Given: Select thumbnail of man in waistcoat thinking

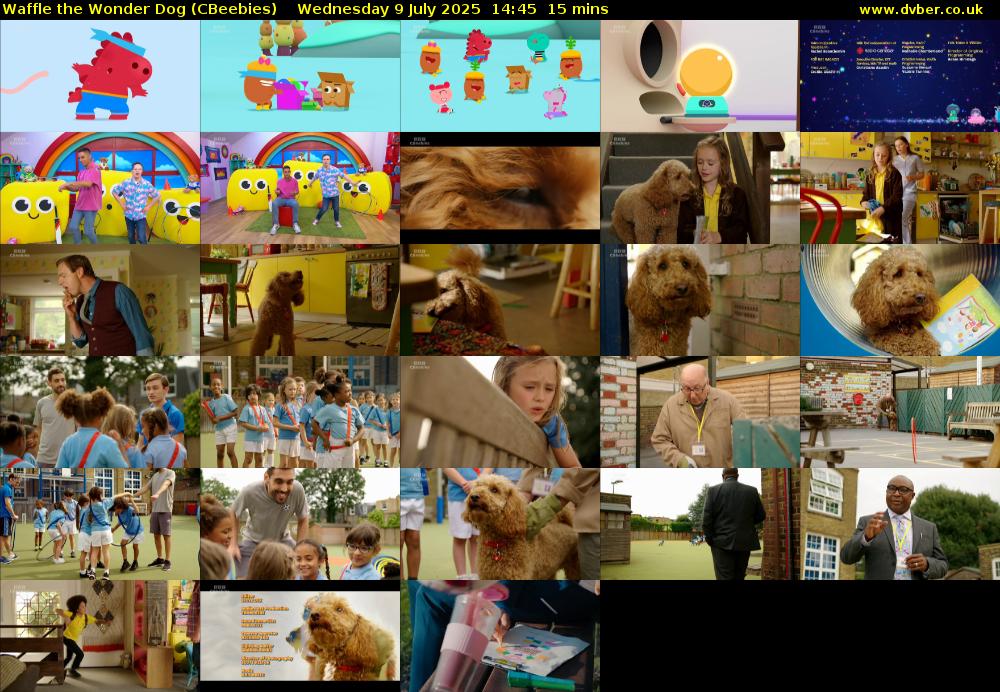Looking at the screenshot, I should (100, 300).
